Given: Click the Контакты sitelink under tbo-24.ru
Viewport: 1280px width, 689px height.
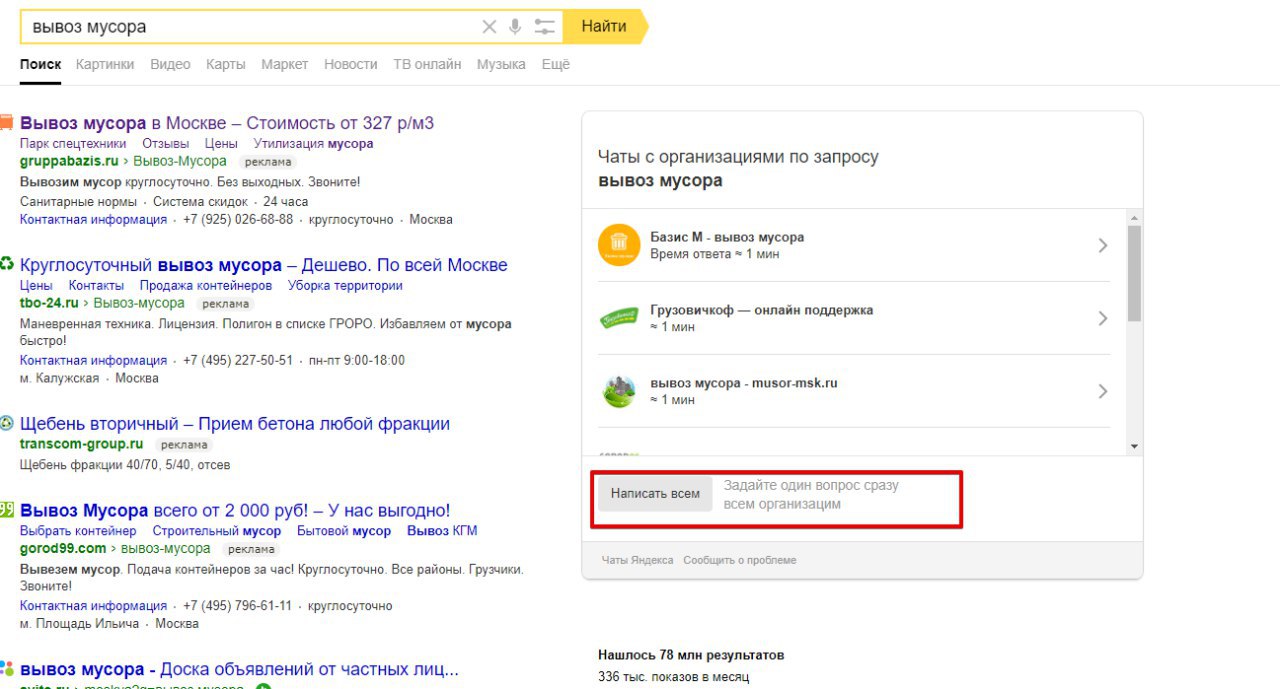Looking at the screenshot, I should click(96, 285).
